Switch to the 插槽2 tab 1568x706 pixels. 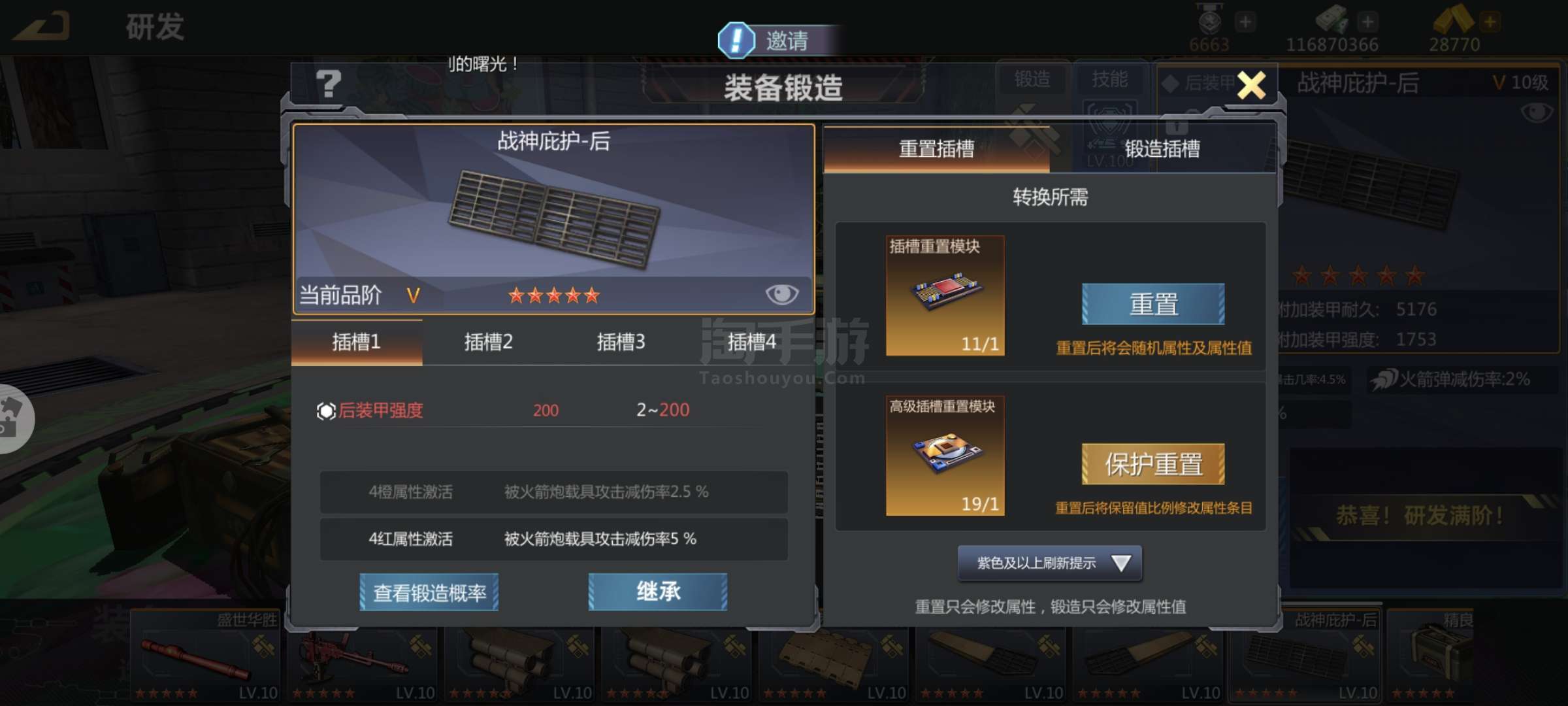pos(489,342)
